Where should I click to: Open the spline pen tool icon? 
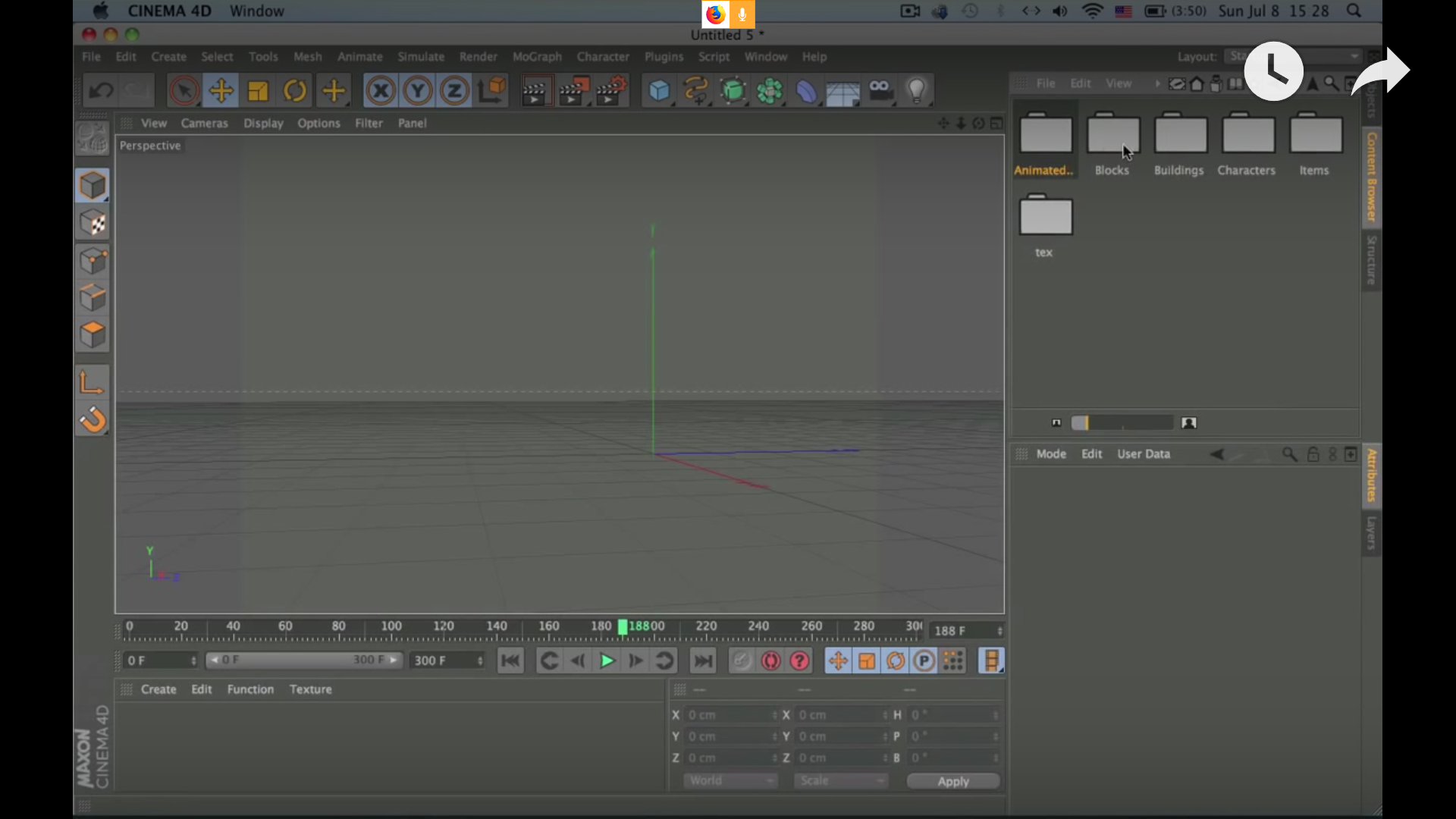coord(695,91)
